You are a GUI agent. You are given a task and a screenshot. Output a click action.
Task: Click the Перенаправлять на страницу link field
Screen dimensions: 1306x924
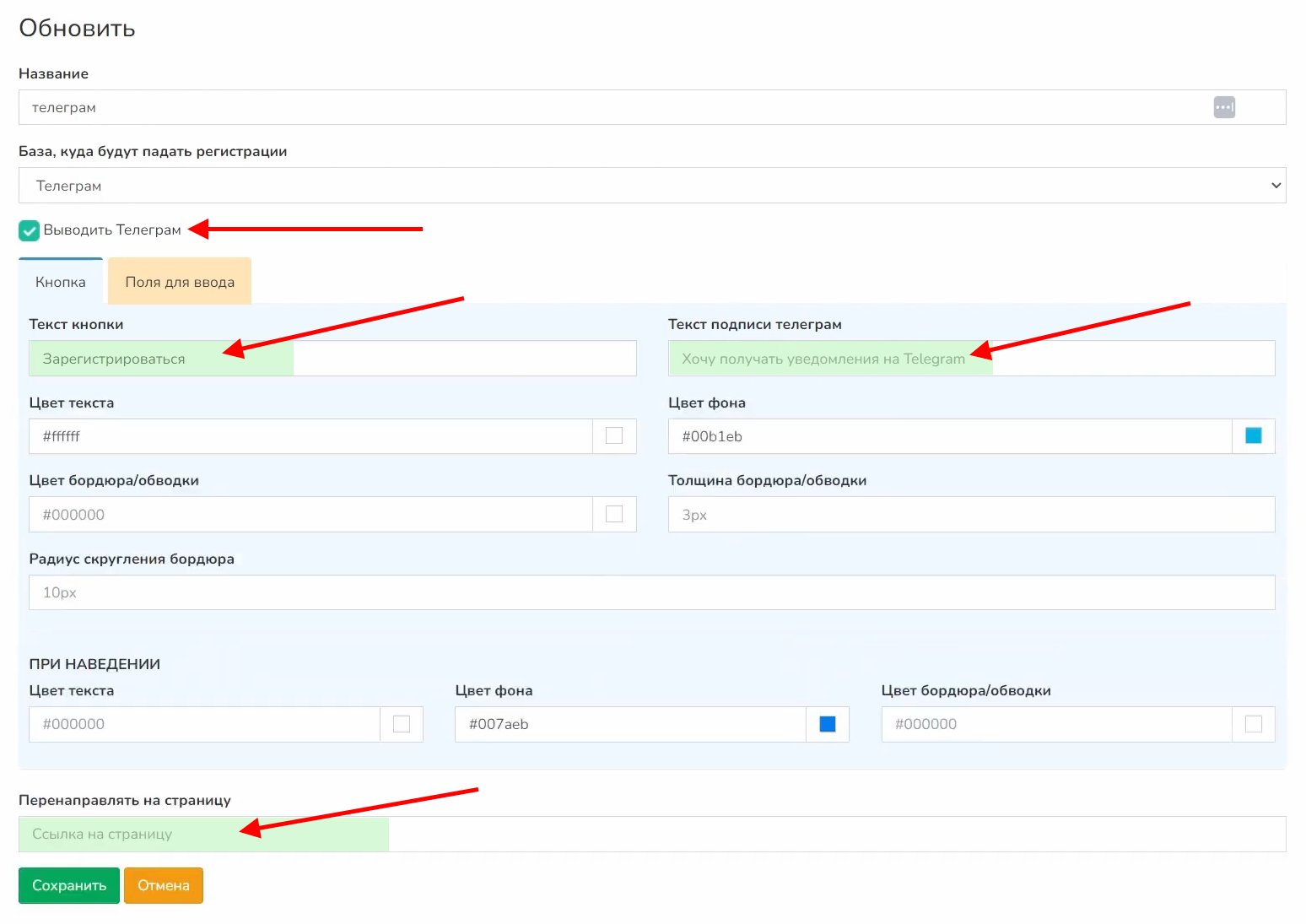click(x=651, y=834)
